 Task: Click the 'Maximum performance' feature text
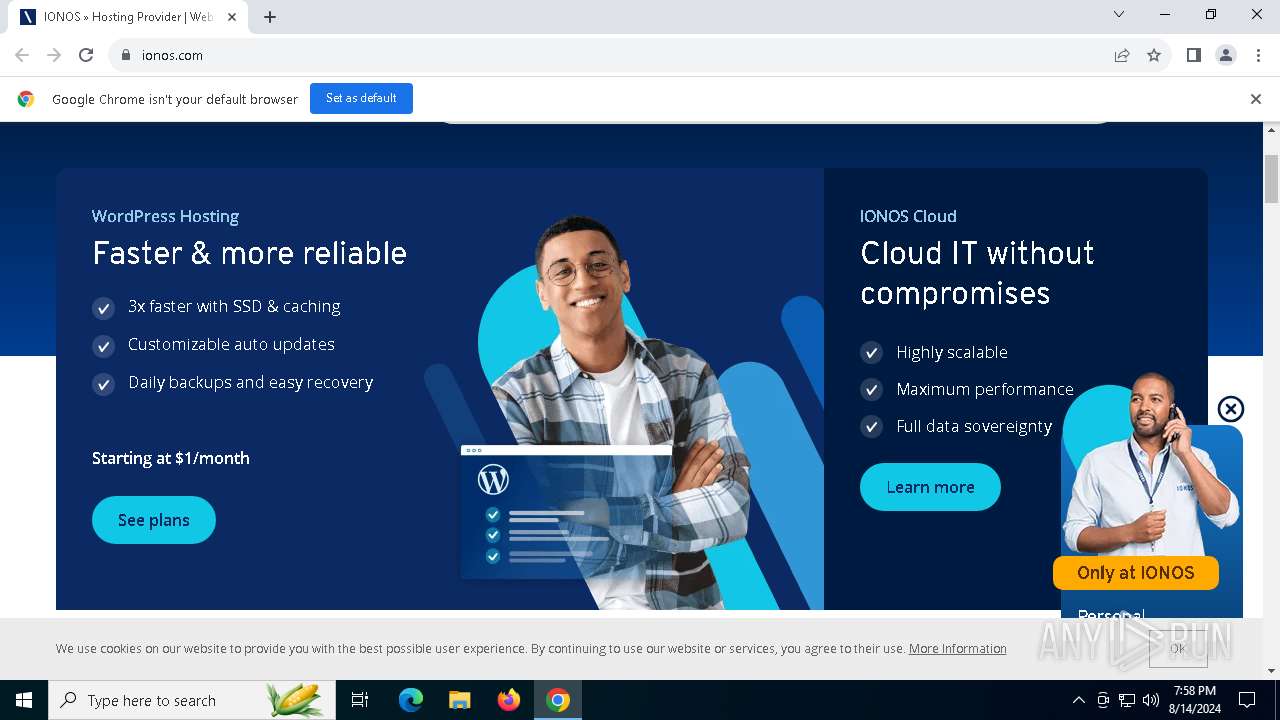[x=985, y=389]
